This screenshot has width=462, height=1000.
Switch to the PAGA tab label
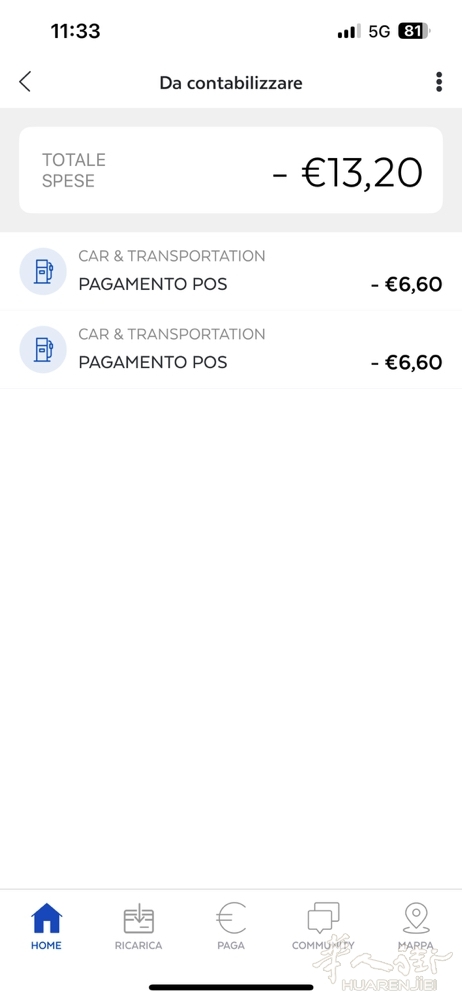(x=231, y=945)
